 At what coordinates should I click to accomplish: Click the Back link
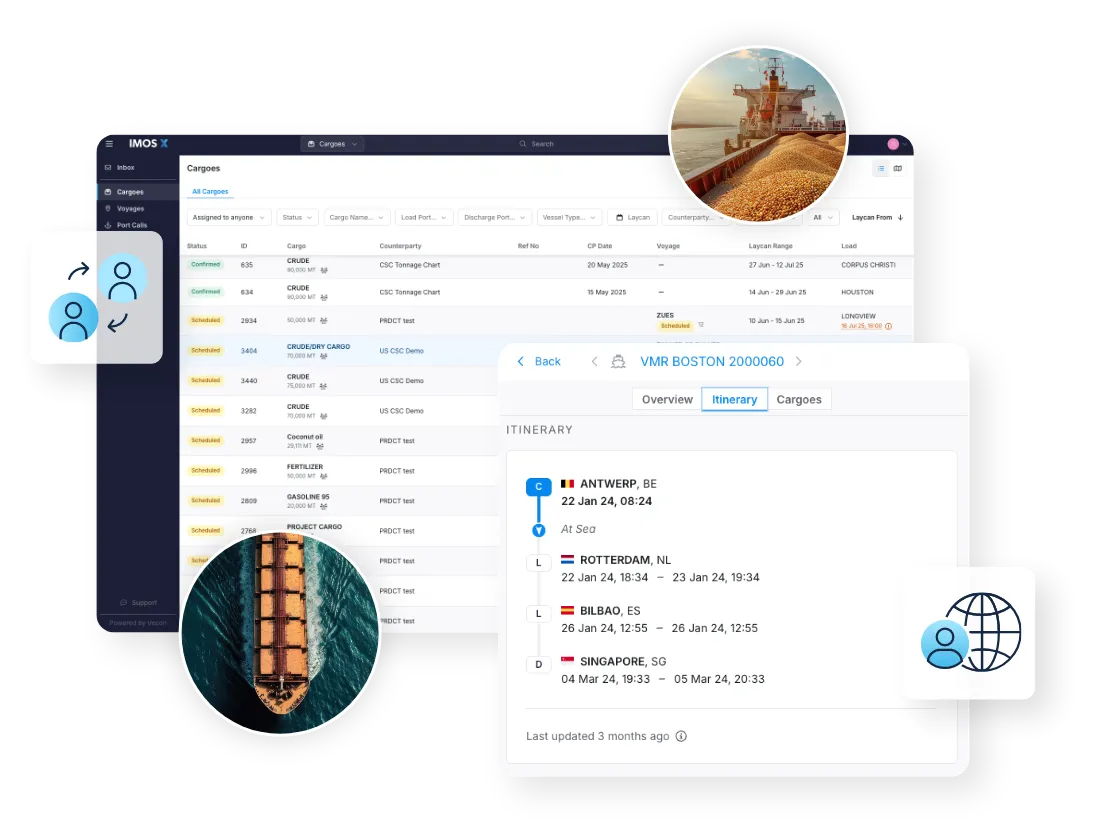point(539,362)
